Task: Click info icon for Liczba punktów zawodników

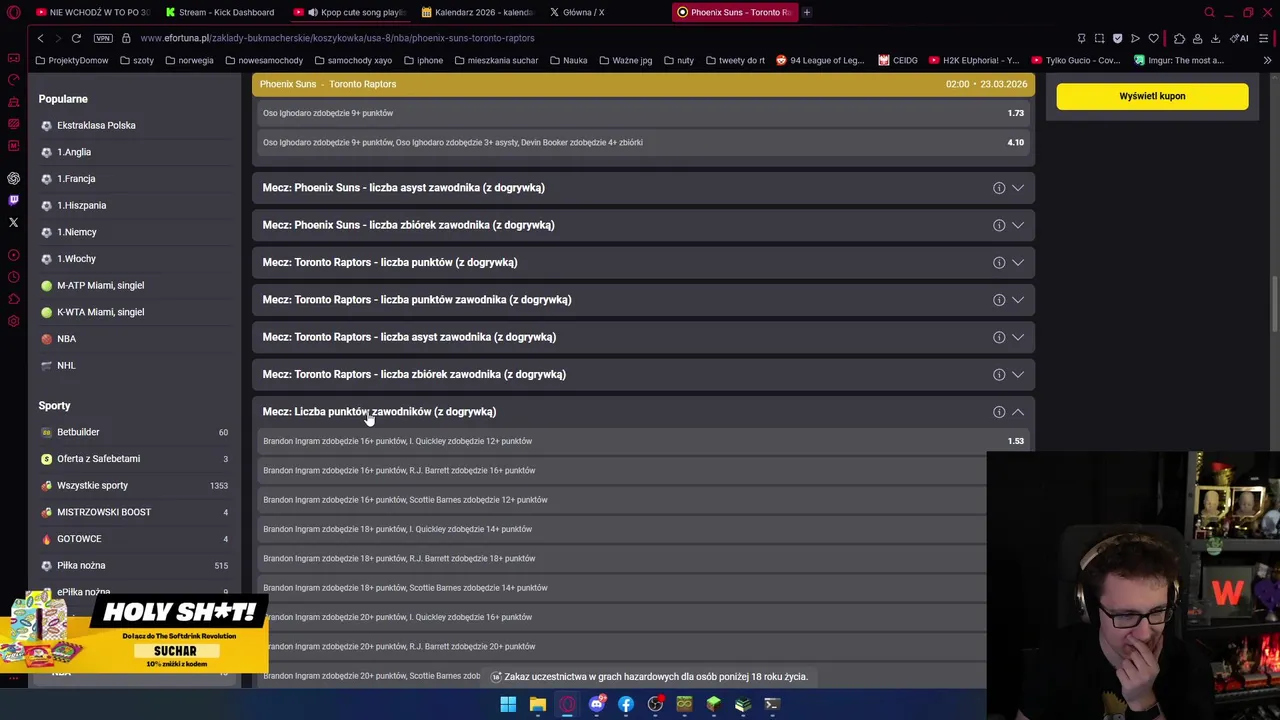Action: click(999, 412)
